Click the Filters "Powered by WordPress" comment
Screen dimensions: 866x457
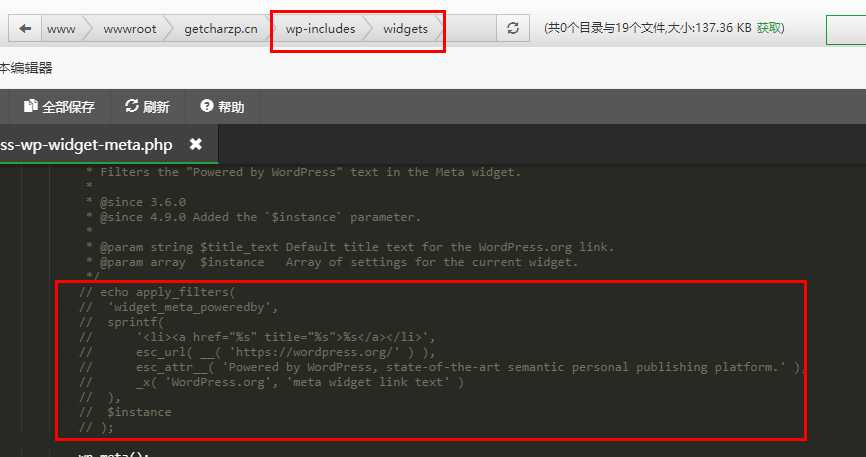[x=303, y=172]
